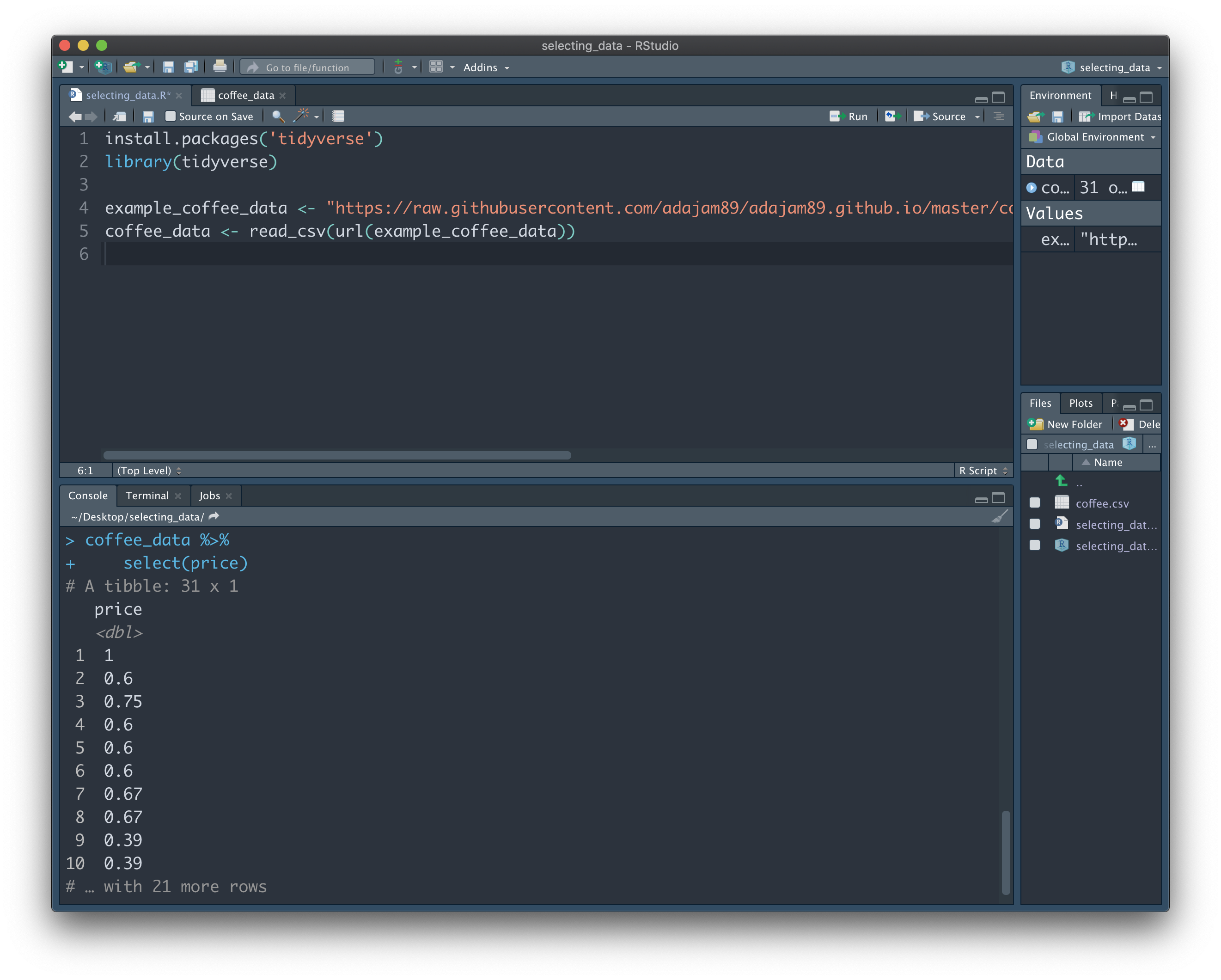Switch to the Environment tab
The width and height of the screenshot is (1221, 980).
pos(1060,95)
